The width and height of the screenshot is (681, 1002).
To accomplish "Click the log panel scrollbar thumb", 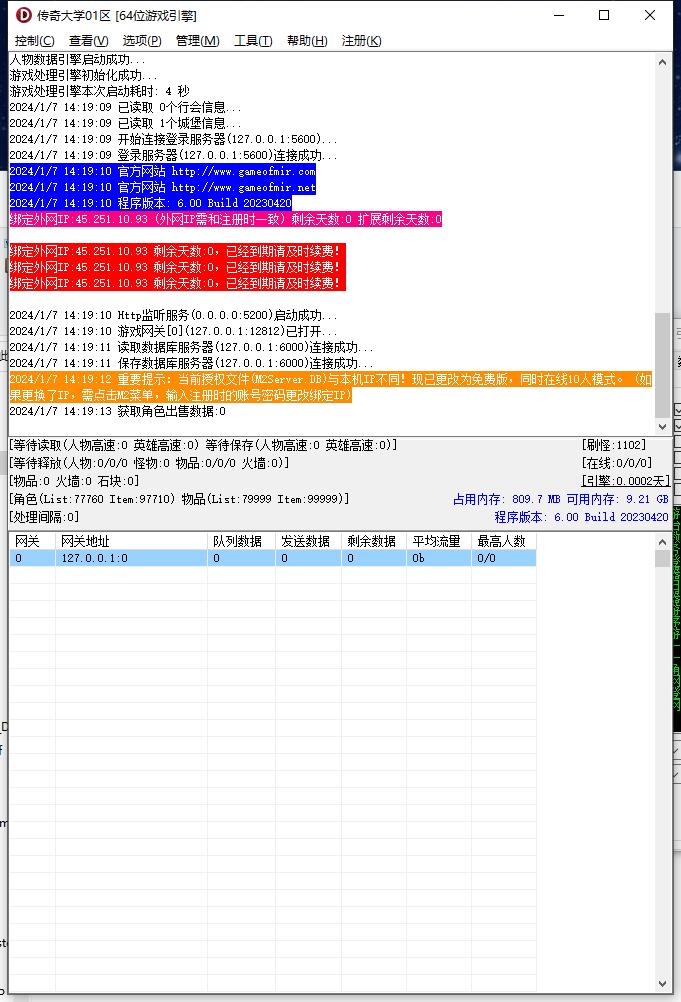I will click(x=662, y=365).
